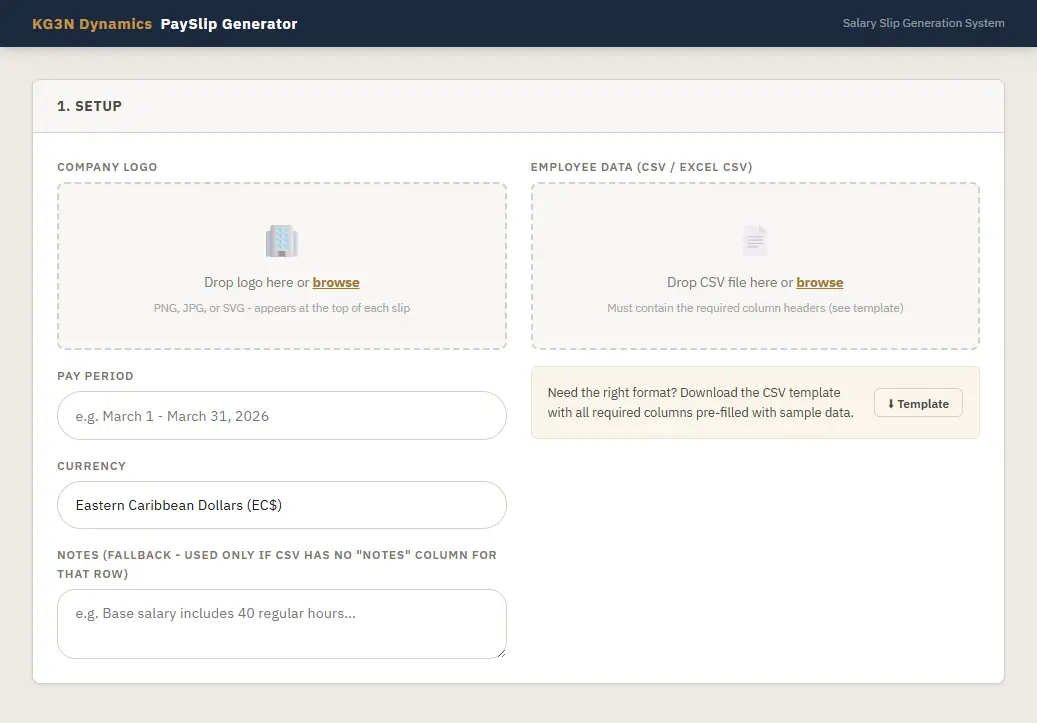Open the browse link for the CSV file
1037x723 pixels.
819,282
